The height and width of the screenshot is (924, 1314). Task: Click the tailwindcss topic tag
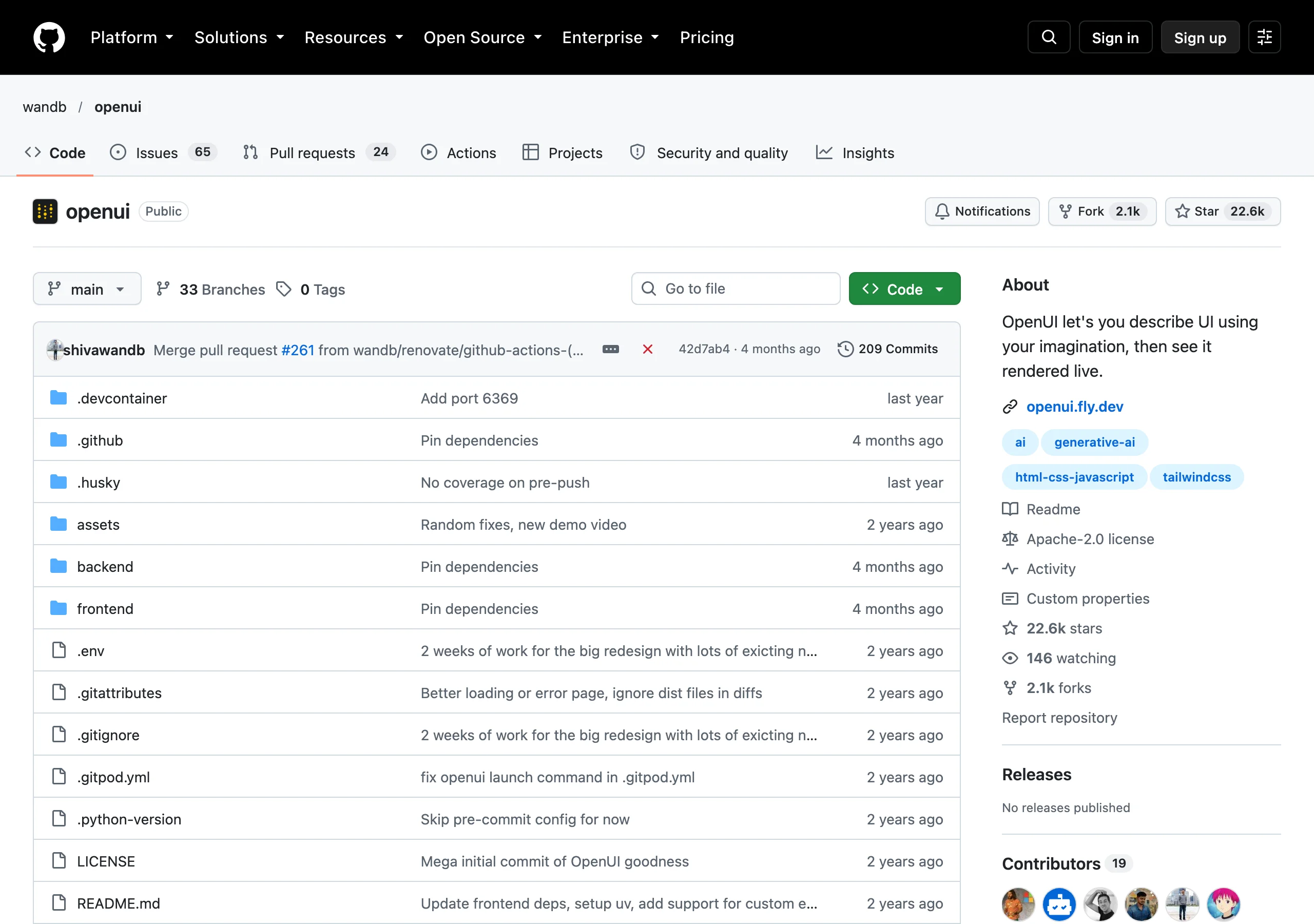pos(1196,477)
